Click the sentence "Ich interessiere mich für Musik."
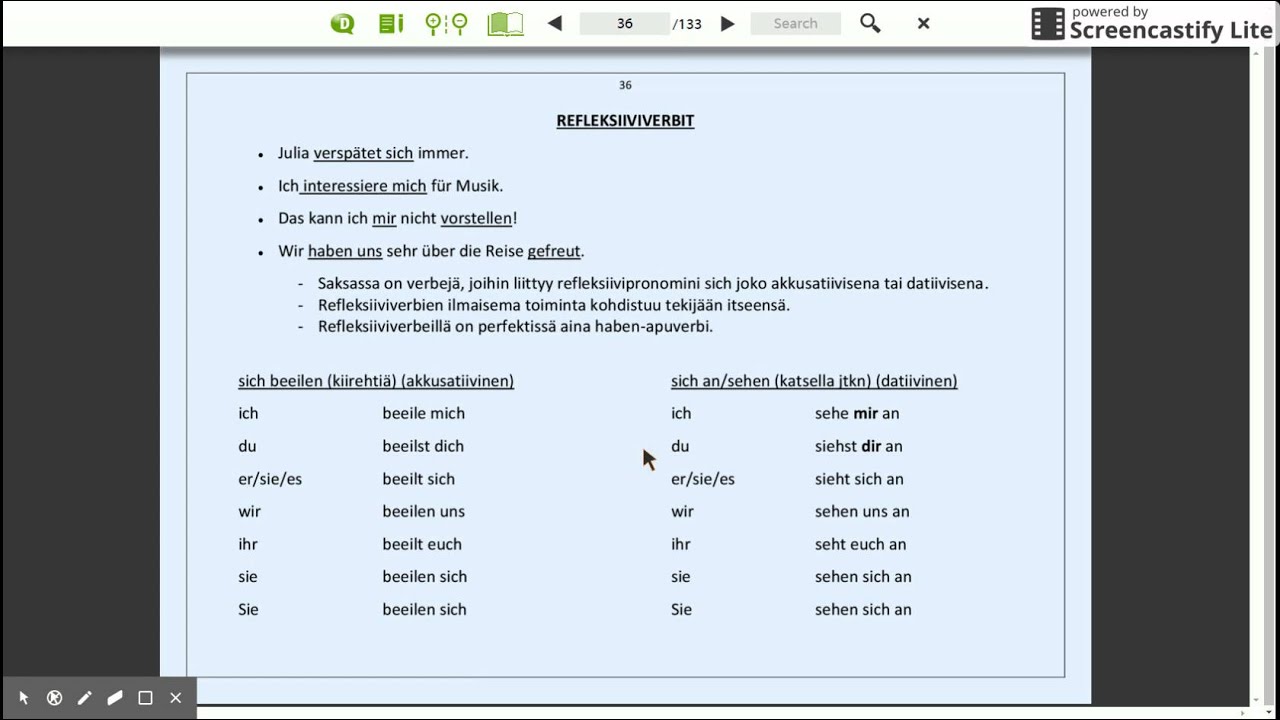Image resolution: width=1280 pixels, height=720 pixels. click(x=390, y=186)
